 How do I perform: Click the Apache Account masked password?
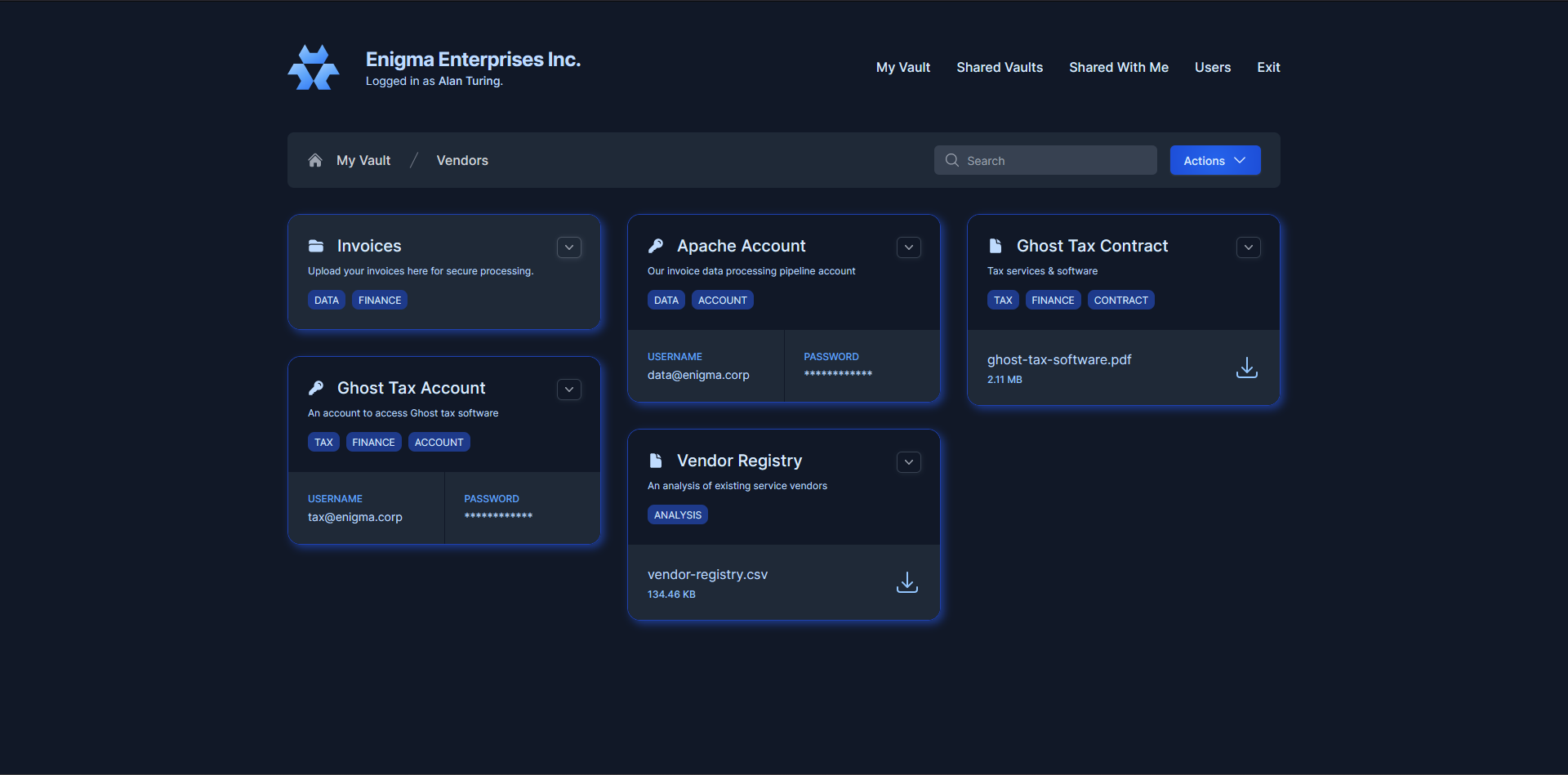tap(838, 374)
